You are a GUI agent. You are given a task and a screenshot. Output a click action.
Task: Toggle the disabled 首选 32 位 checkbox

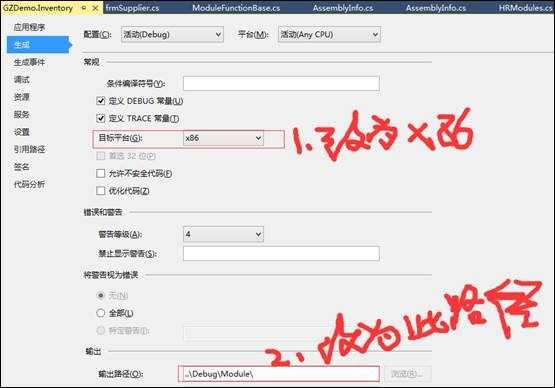click(101, 156)
